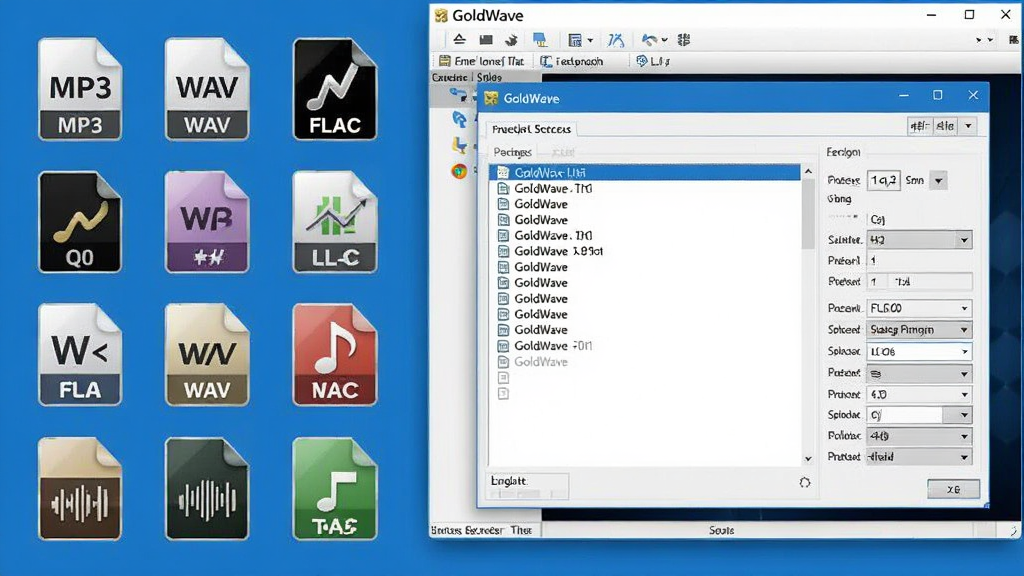Viewport: 1024px width, 576px height.
Task: Click the 'Englatt' field below the list
Action: [x=528, y=485]
